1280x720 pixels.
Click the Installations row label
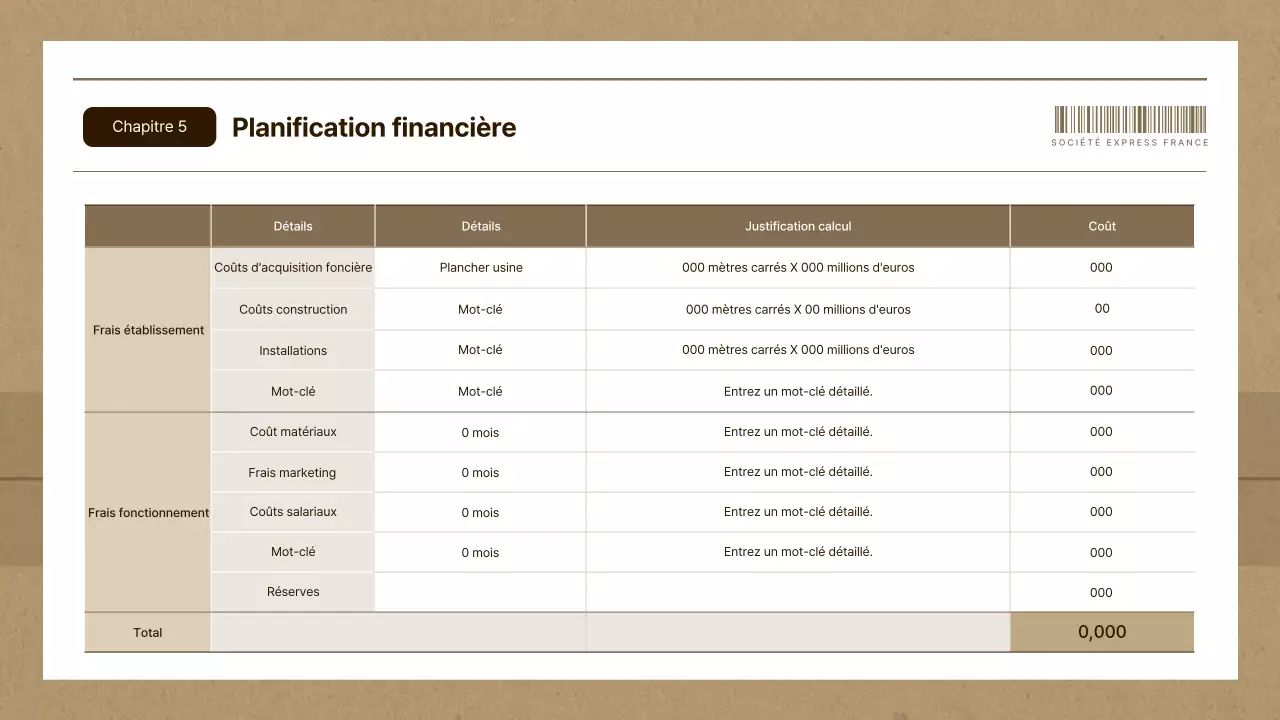pyautogui.click(x=292, y=350)
